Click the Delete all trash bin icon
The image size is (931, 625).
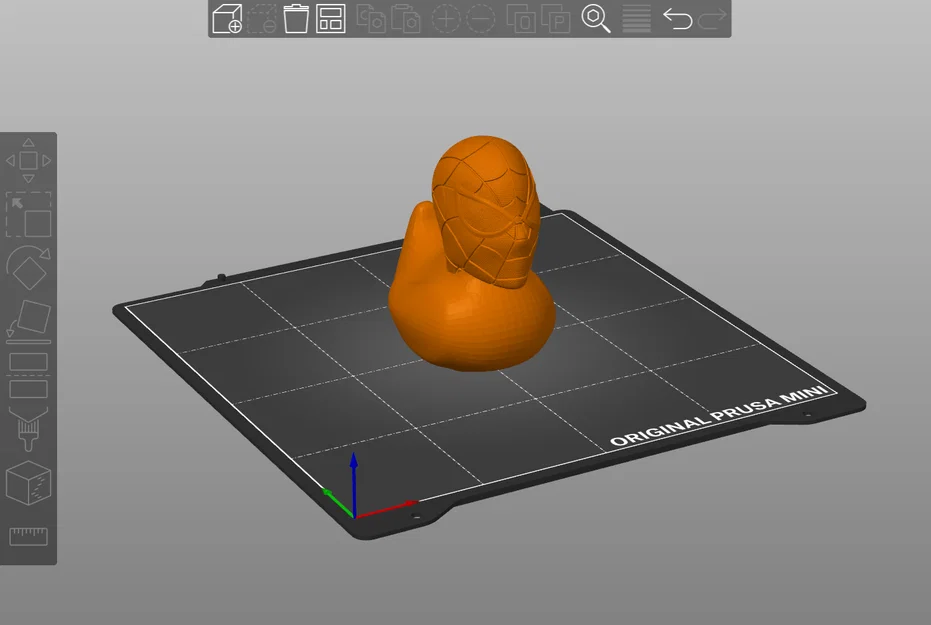coord(296,18)
